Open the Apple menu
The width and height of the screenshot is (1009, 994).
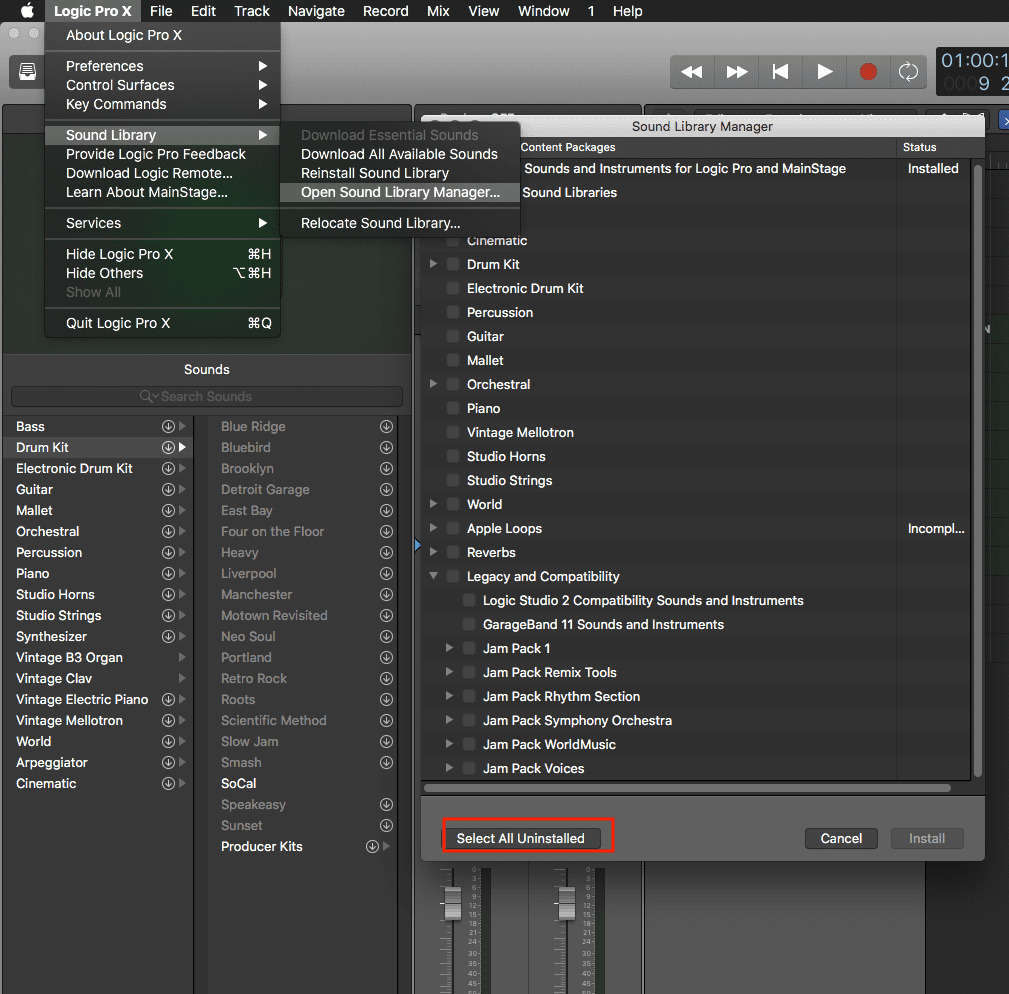27,11
